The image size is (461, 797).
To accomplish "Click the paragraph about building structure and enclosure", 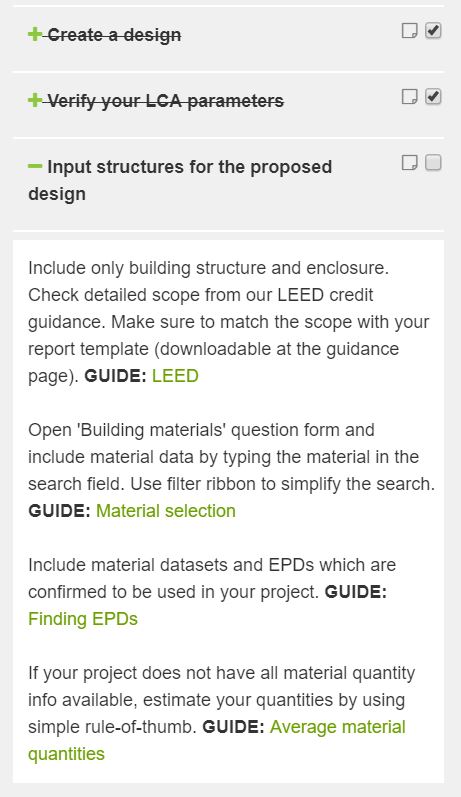I will [x=229, y=322].
